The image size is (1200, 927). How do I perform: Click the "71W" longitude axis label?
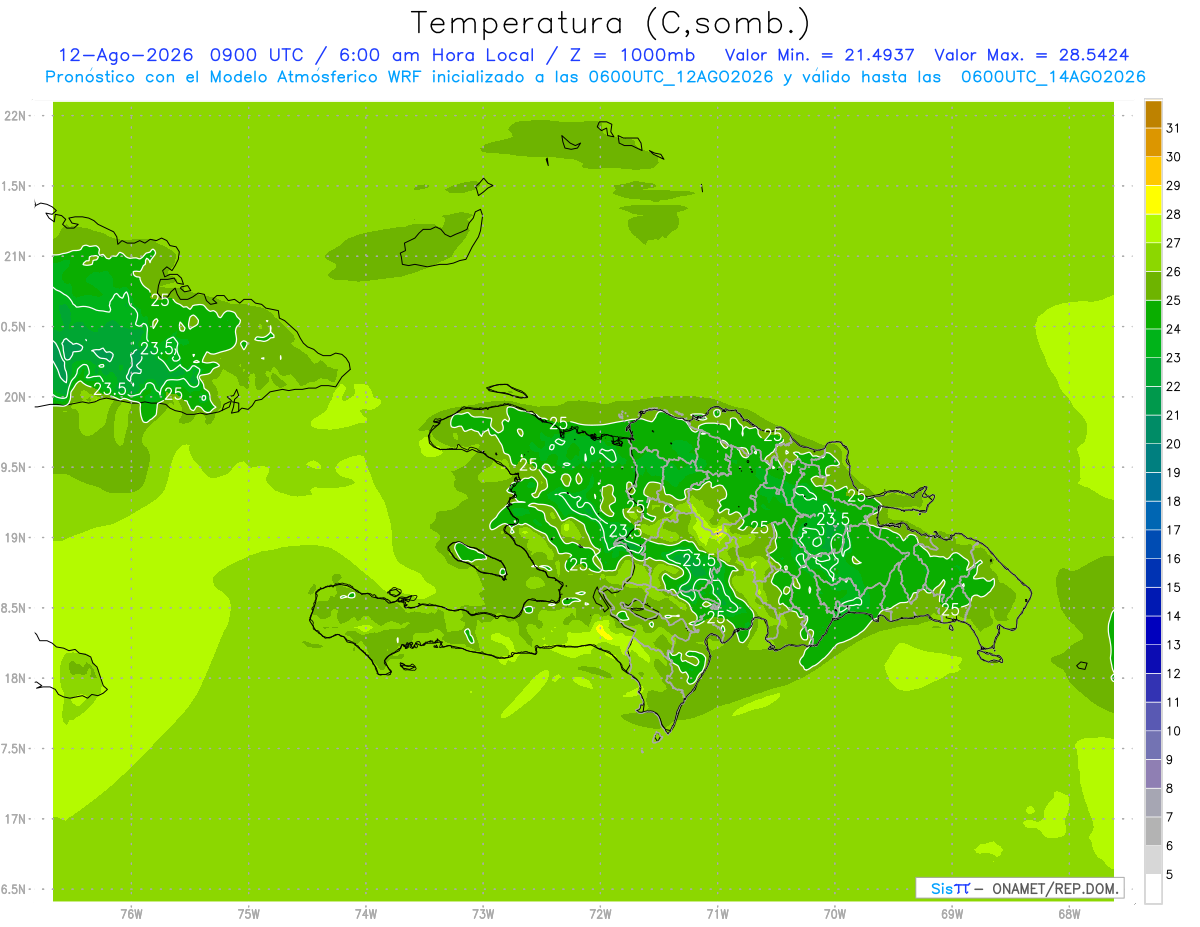point(717,913)
